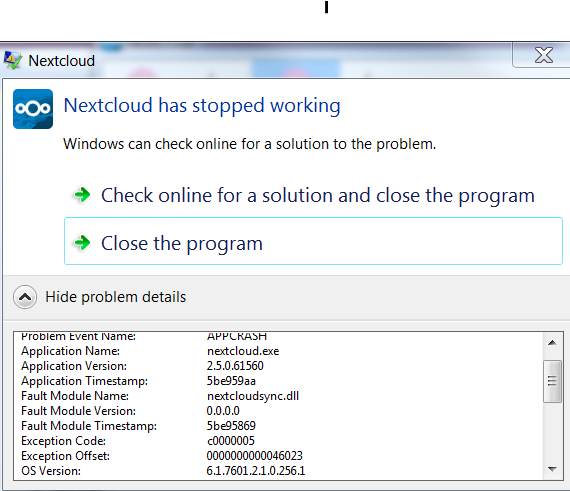Click the Exception Code: label
The width and height of the screenshot is (570, 491).
click(x=64, y=441)
